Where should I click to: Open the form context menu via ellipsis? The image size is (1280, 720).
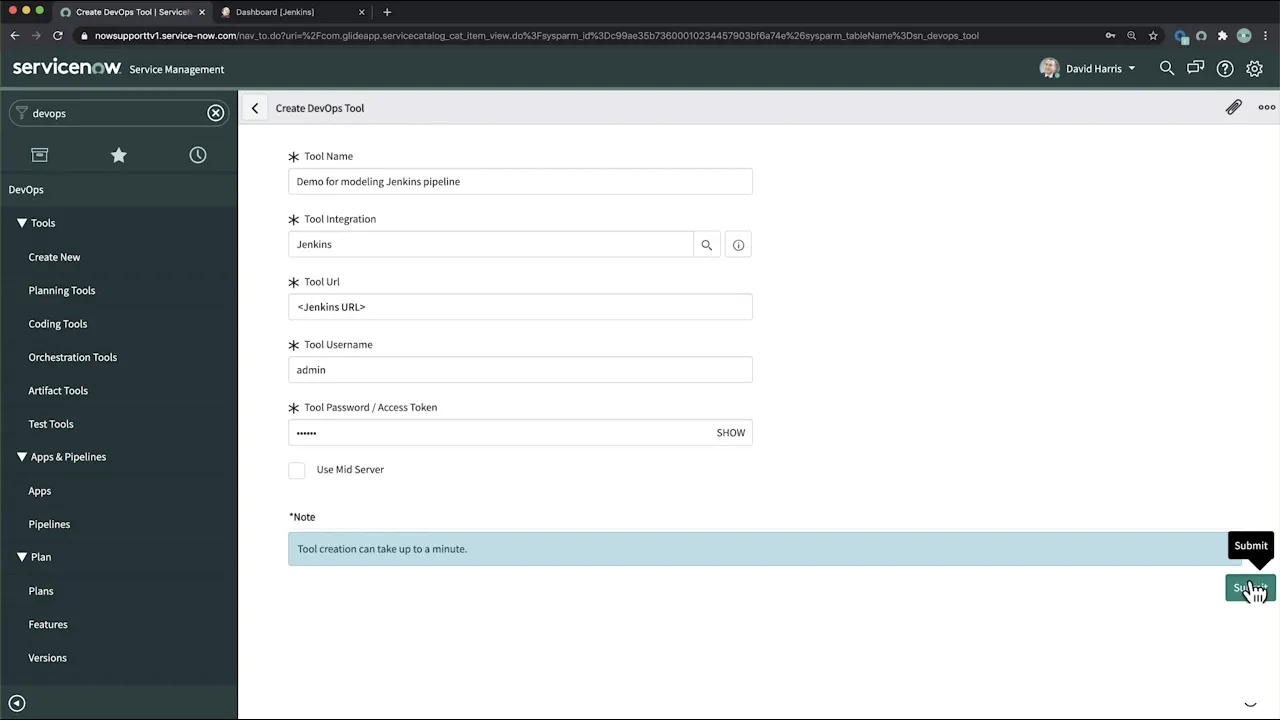click(1266, 107)
